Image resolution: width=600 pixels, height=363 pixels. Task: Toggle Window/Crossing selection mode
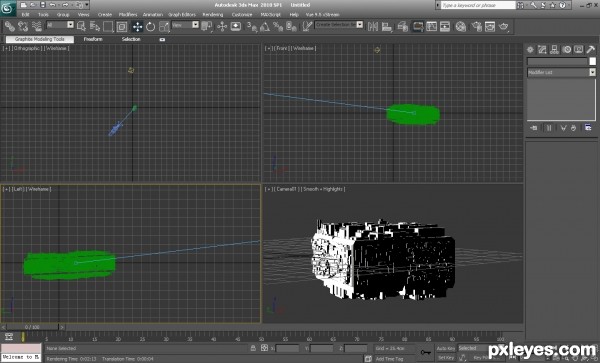[x=122, y=26]
